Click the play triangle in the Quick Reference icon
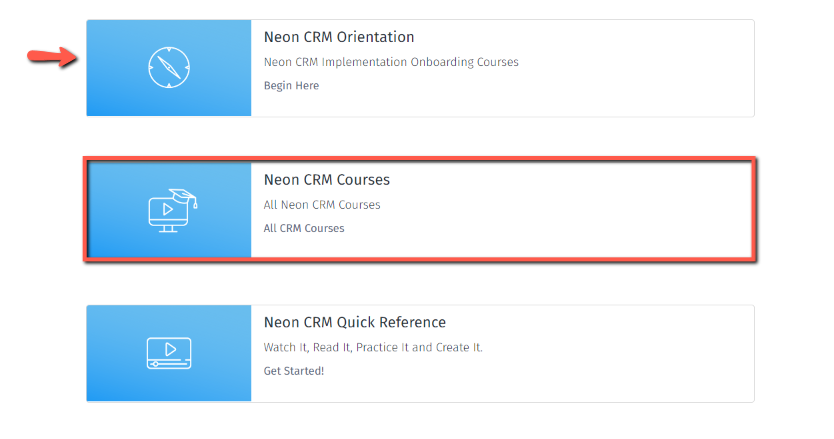 (171, 350)
